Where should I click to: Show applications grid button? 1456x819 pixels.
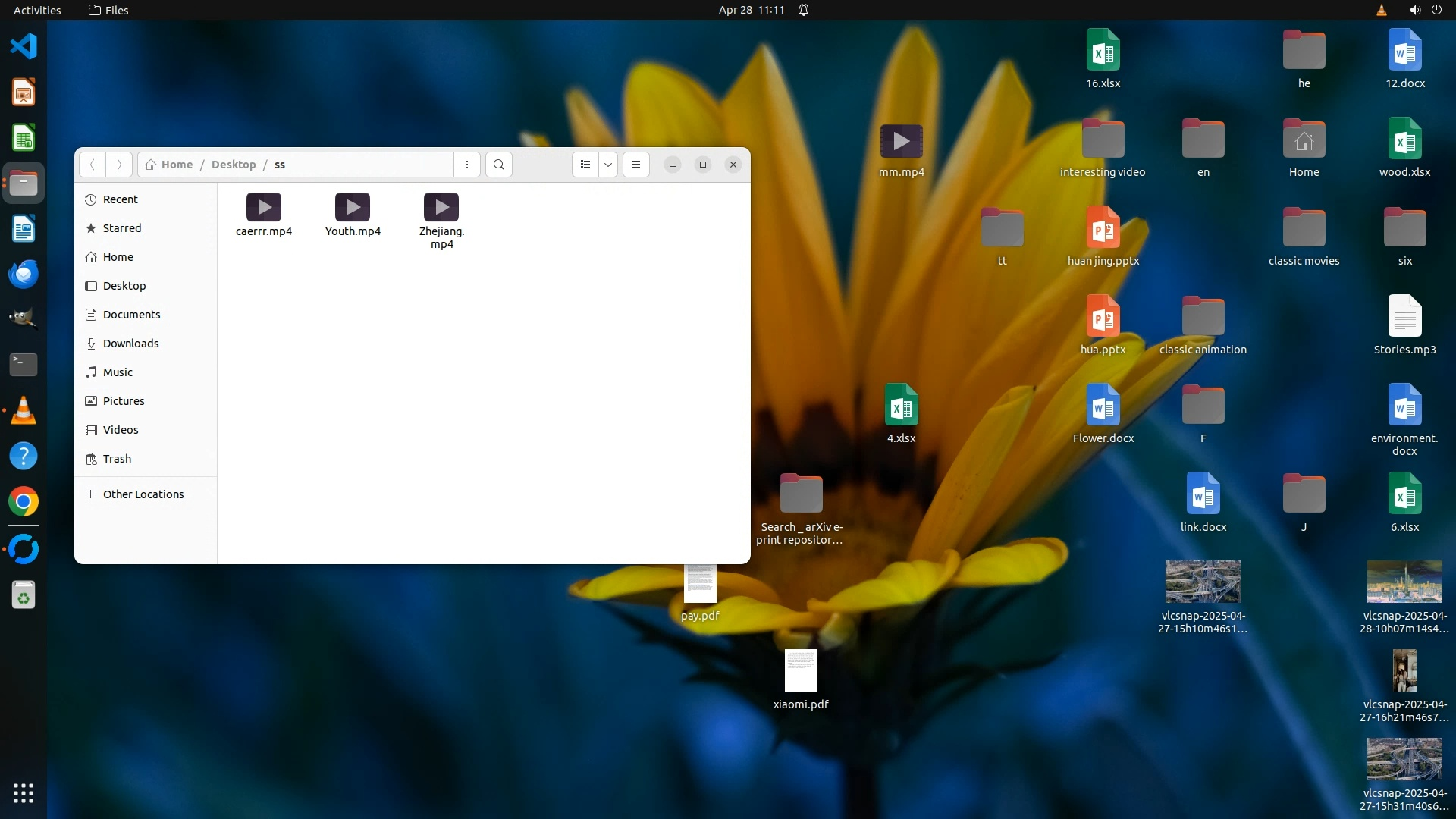24,793
